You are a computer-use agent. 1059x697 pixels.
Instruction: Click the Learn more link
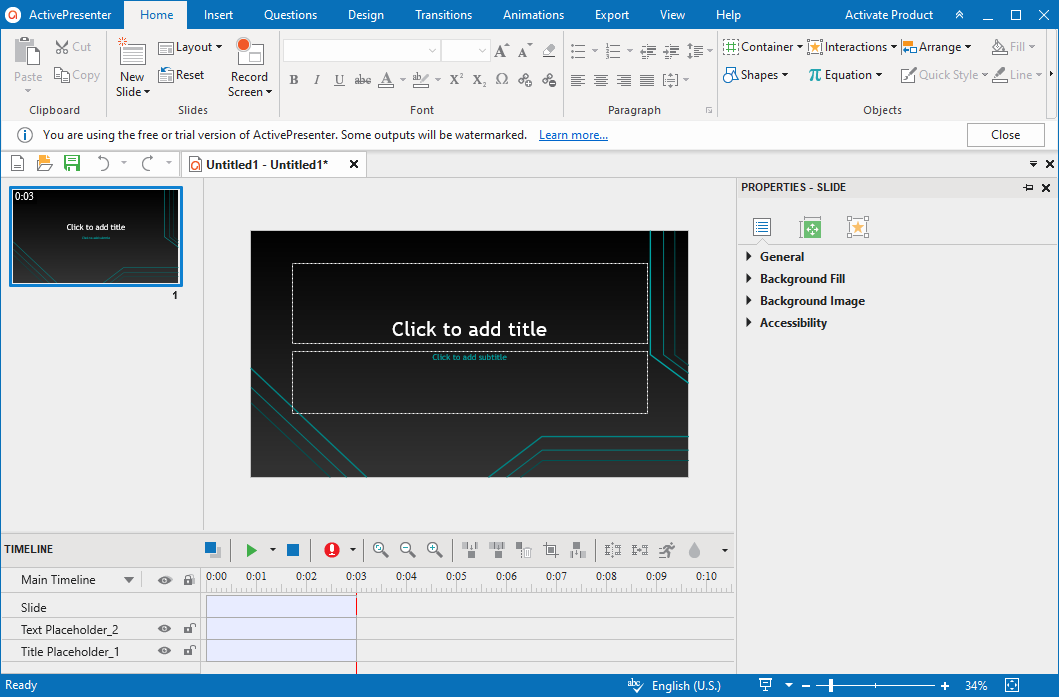(573, 135)
